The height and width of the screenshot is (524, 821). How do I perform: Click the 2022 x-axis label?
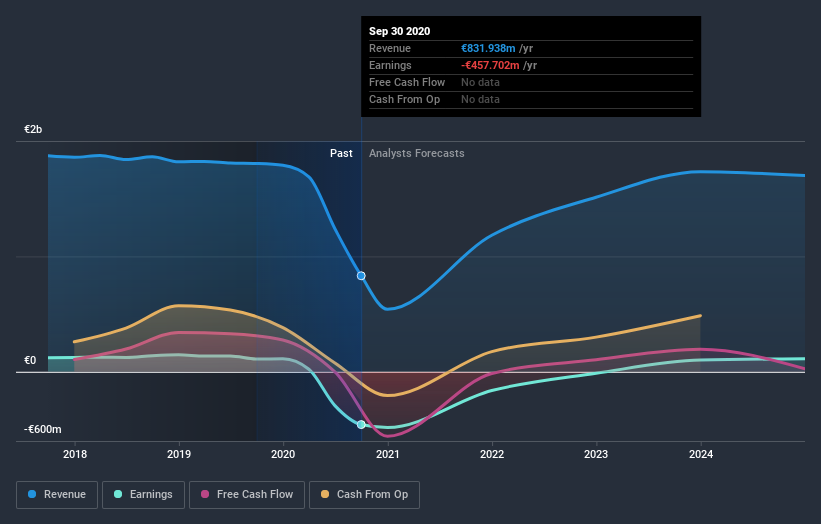pos(492,454)
